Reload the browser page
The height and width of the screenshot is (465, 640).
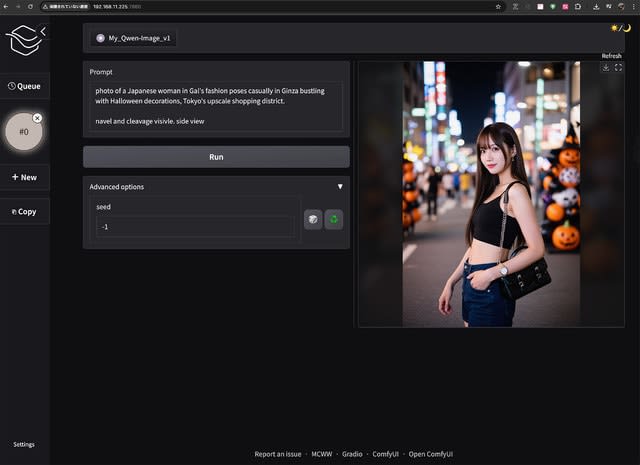pyautogui.click(x=31, y=6)
